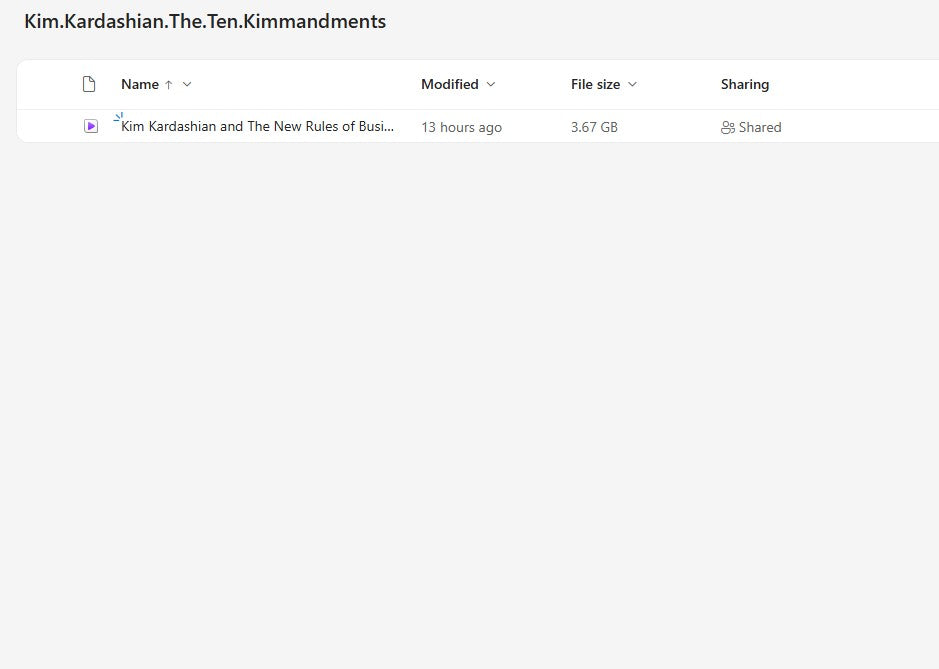Click the sync status arrow beside the file name
Image resolution: width=939 pixels, height=669 pixels.
coord(118,117)
